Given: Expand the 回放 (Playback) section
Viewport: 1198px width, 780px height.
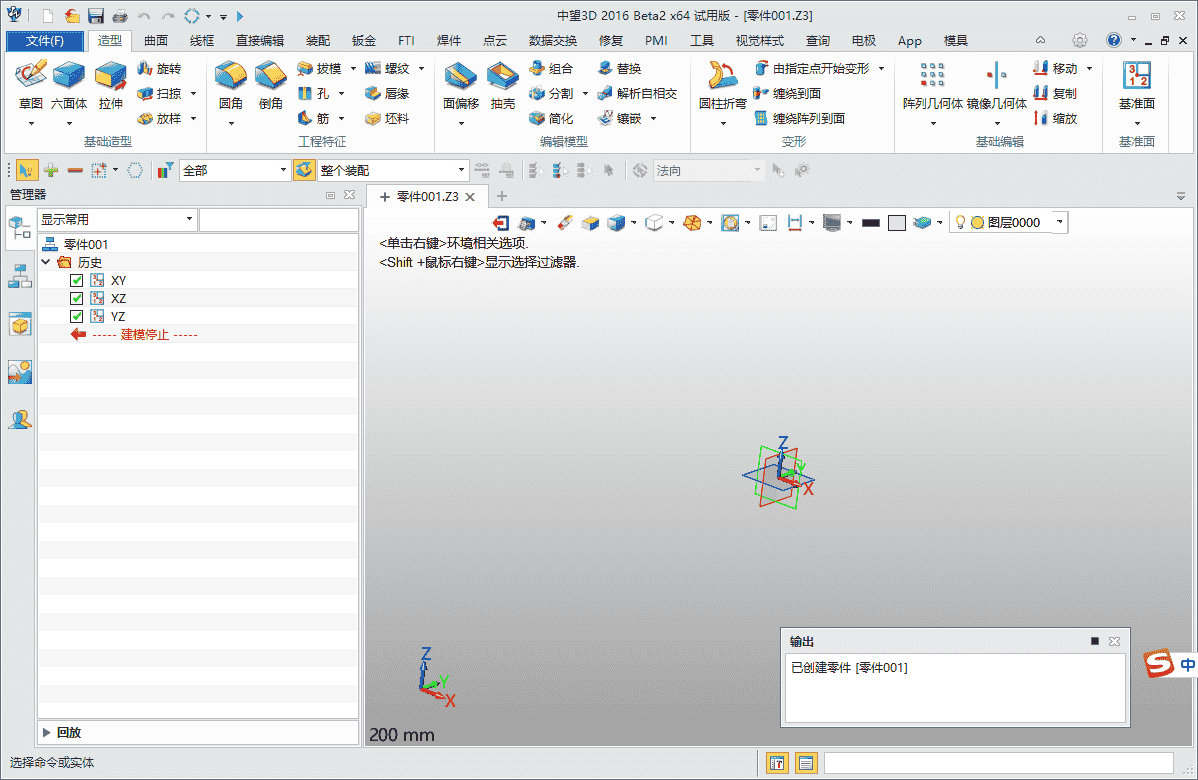Looking at the screenshot, I should tap(47, 733).
